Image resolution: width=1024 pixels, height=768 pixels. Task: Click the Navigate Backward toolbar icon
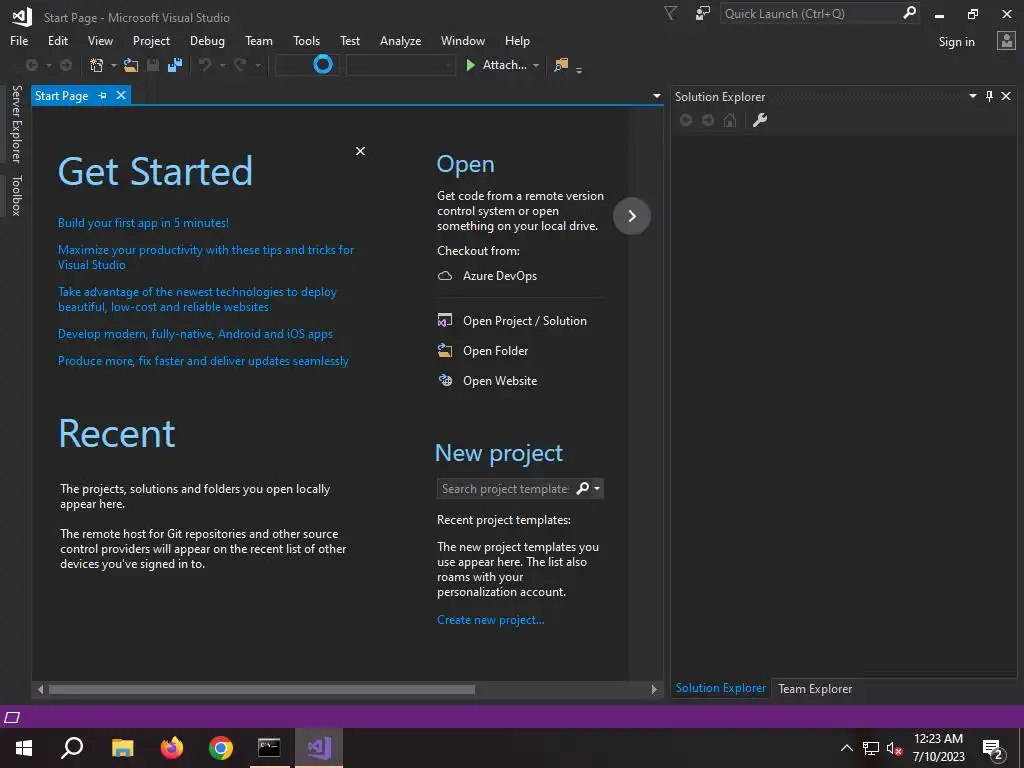(x=31, y=65)
